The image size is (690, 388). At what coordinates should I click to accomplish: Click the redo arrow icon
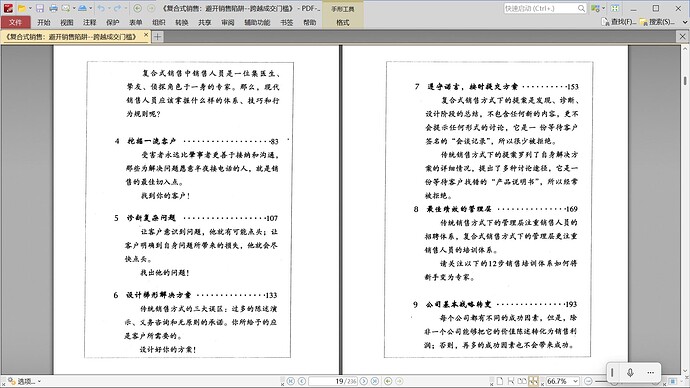coord(117,8)
